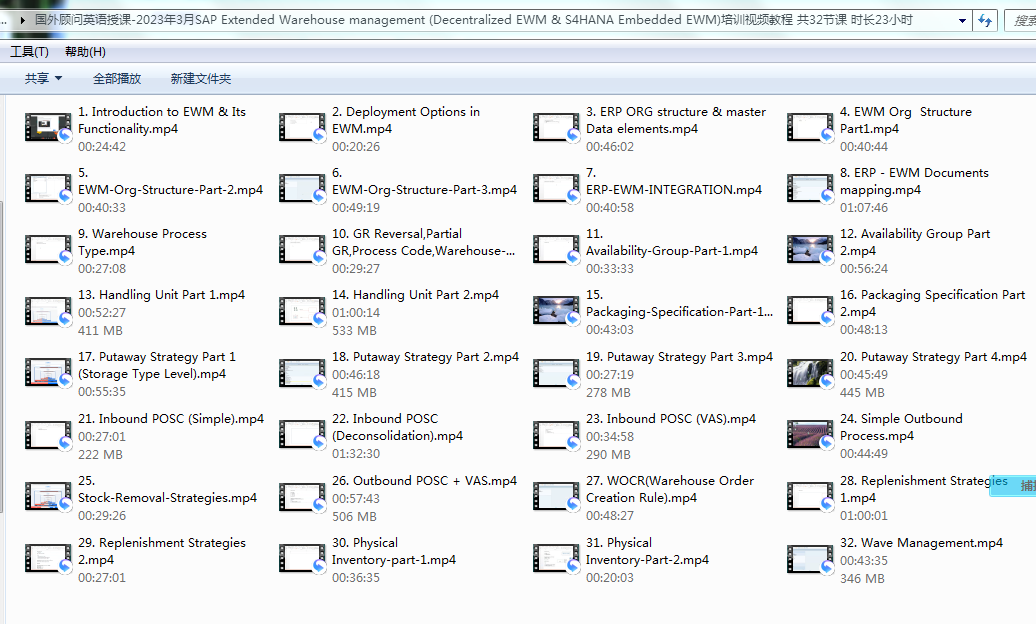Select file name 30. Physical Inventory-part-1.mp4

click(x=394, y=551)
